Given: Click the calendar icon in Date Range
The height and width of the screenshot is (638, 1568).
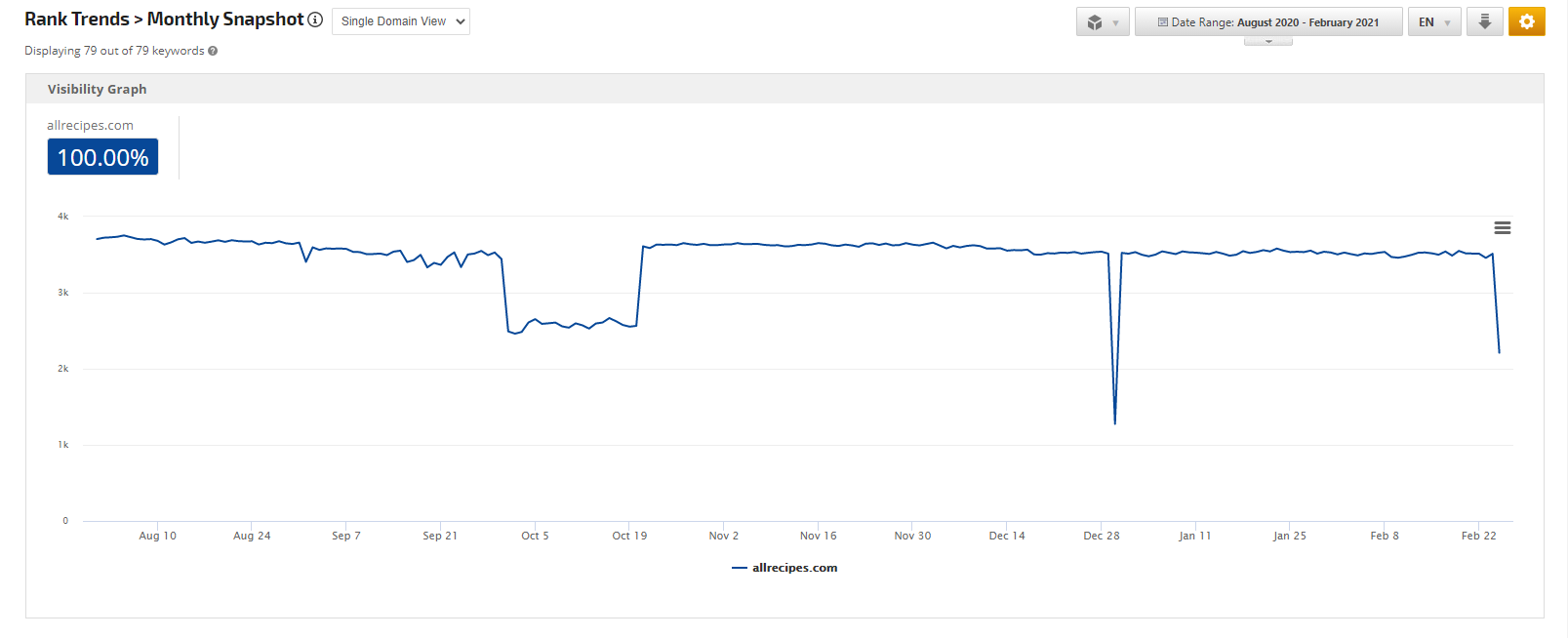Looking at the screenshot, I should coord(1162,22).
